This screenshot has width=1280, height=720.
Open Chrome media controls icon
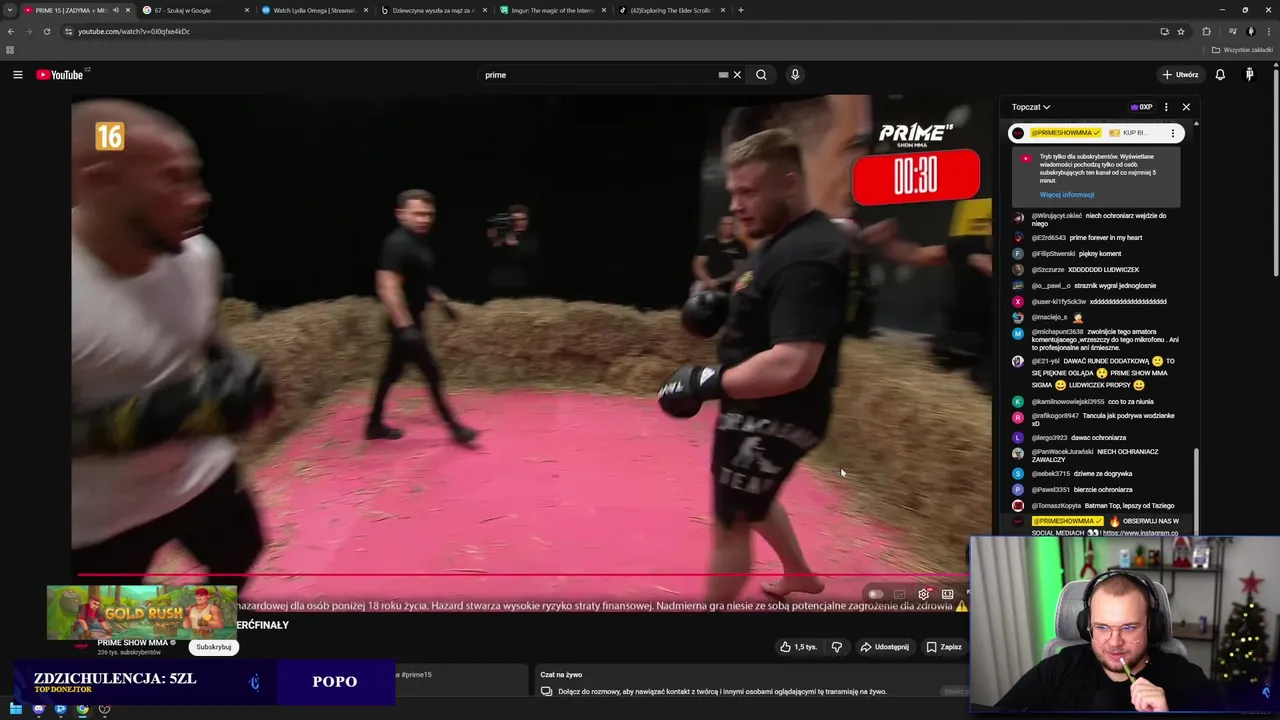point(1234,31)
